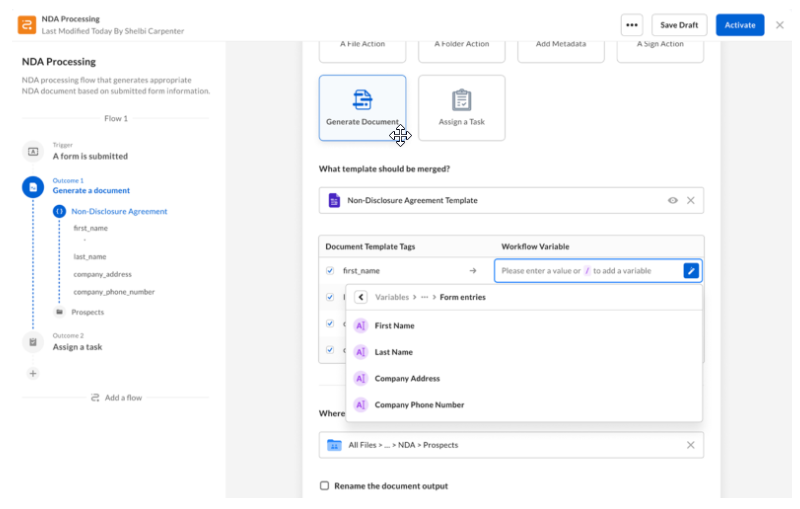Toggle the first_name tag checkbox
This screenshot has width=800, height=509.
tap(330, 271)
